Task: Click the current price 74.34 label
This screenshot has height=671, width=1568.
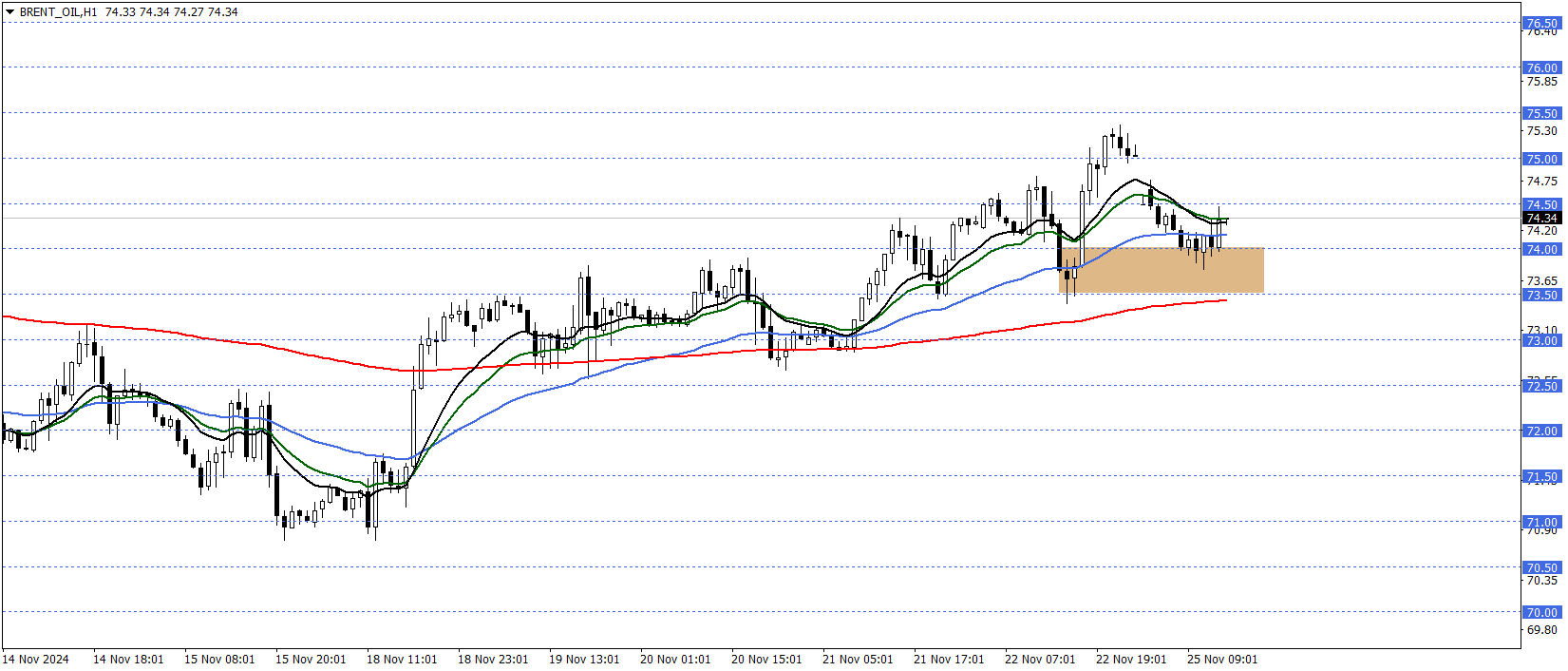Action: (x=1541, y=218)
